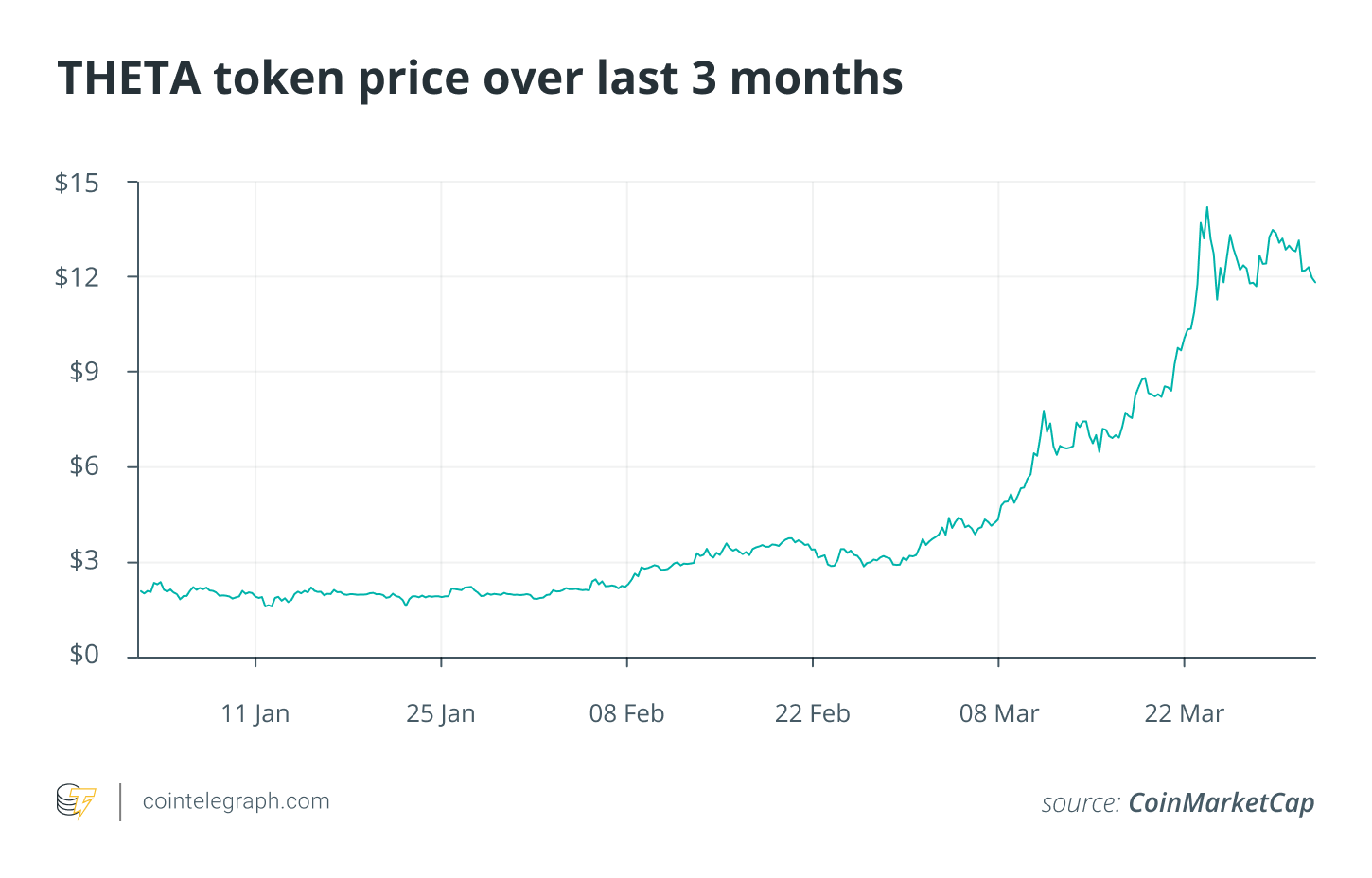Viewport: 1372px width, 878px height.
Task: Click the 08 Feb date label
Action: pyautogui.click(x=626, y=714)
